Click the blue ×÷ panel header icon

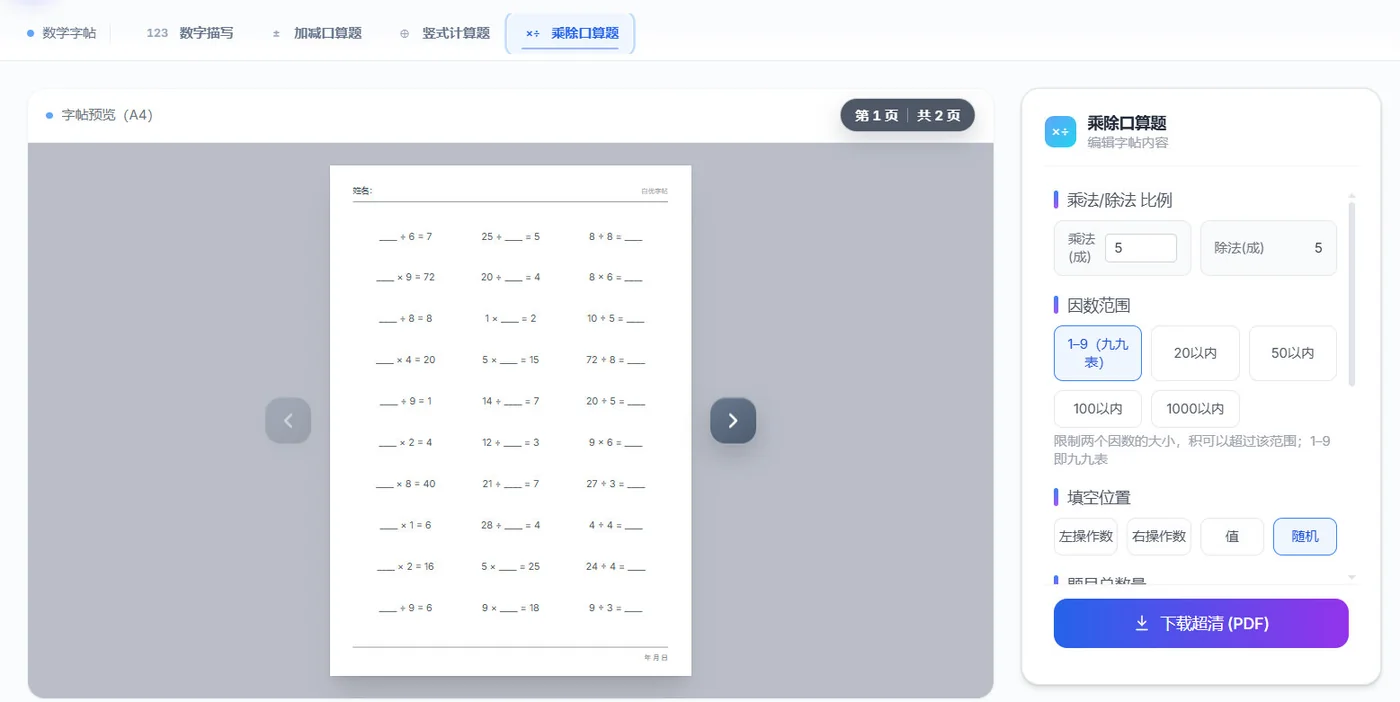click(1060, 132)
